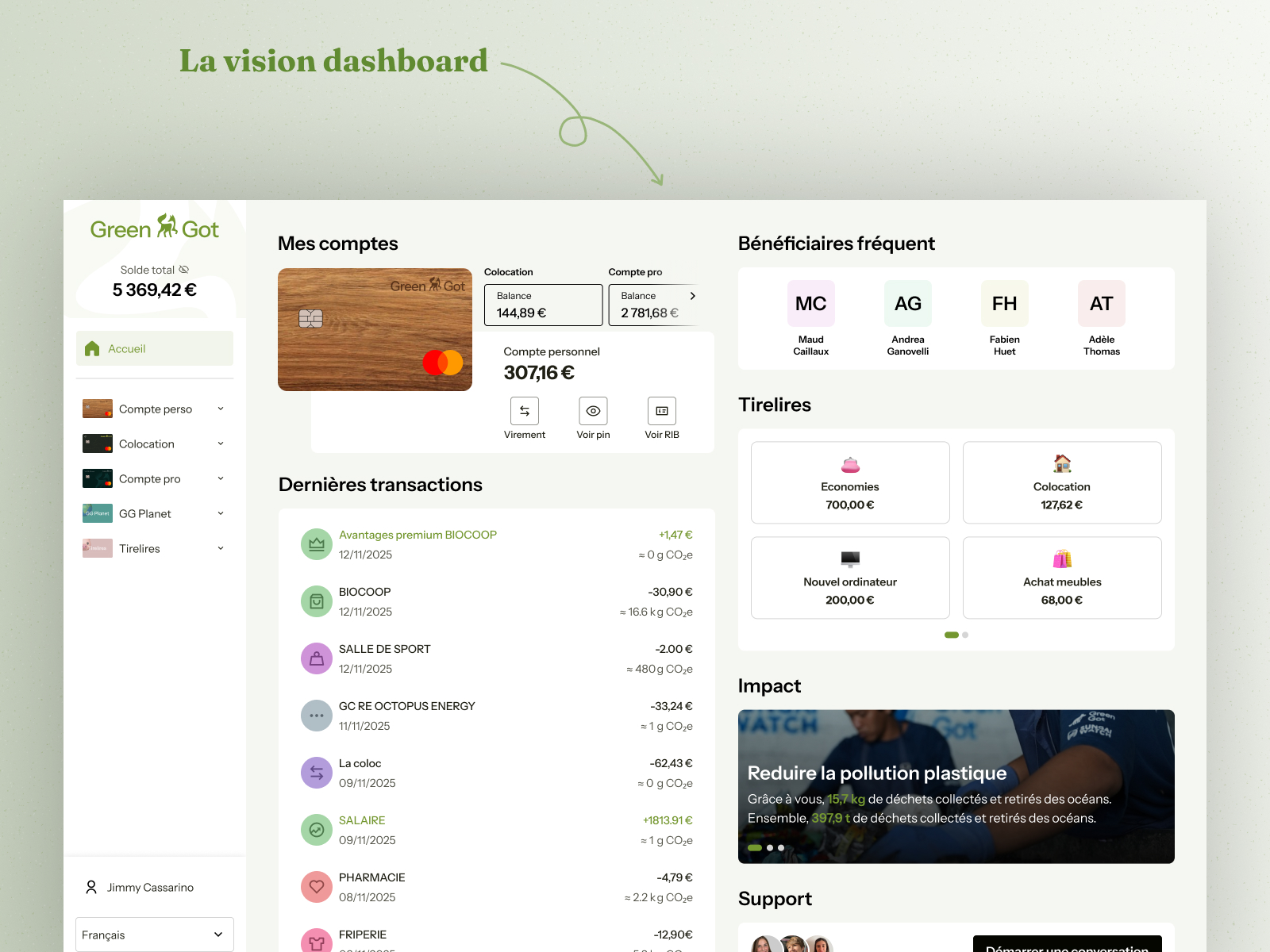The height and width of the screenshot is (952, 1270).
Task: Open the Economies piggy bank card
Action: point(850,482)
